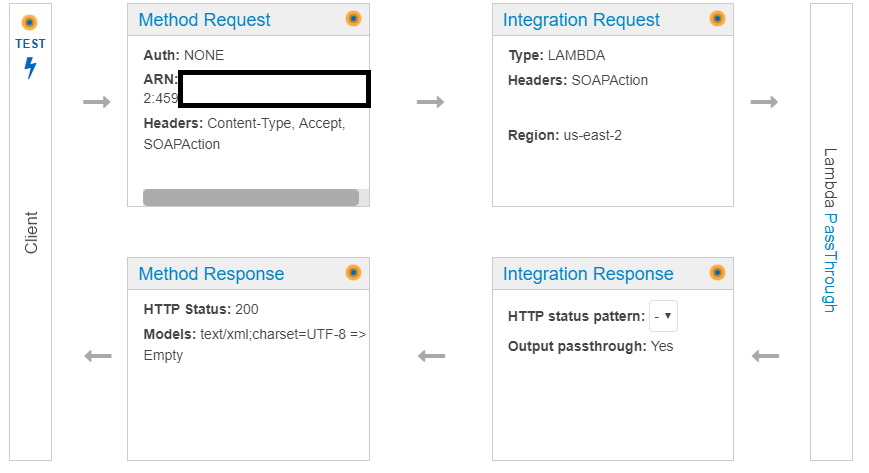
Task: Click the Method Request orange status icon
Action: coord(353,18)
